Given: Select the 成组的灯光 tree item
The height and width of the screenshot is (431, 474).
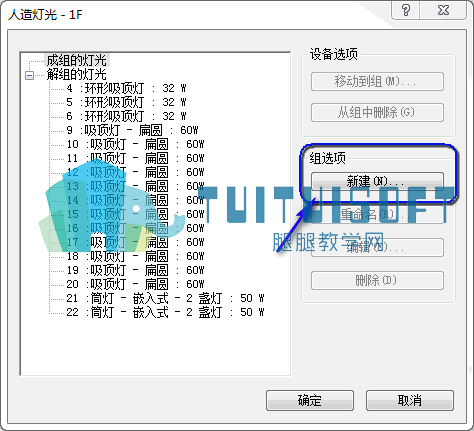Looking at the screenshot, I should pos(77,60).
